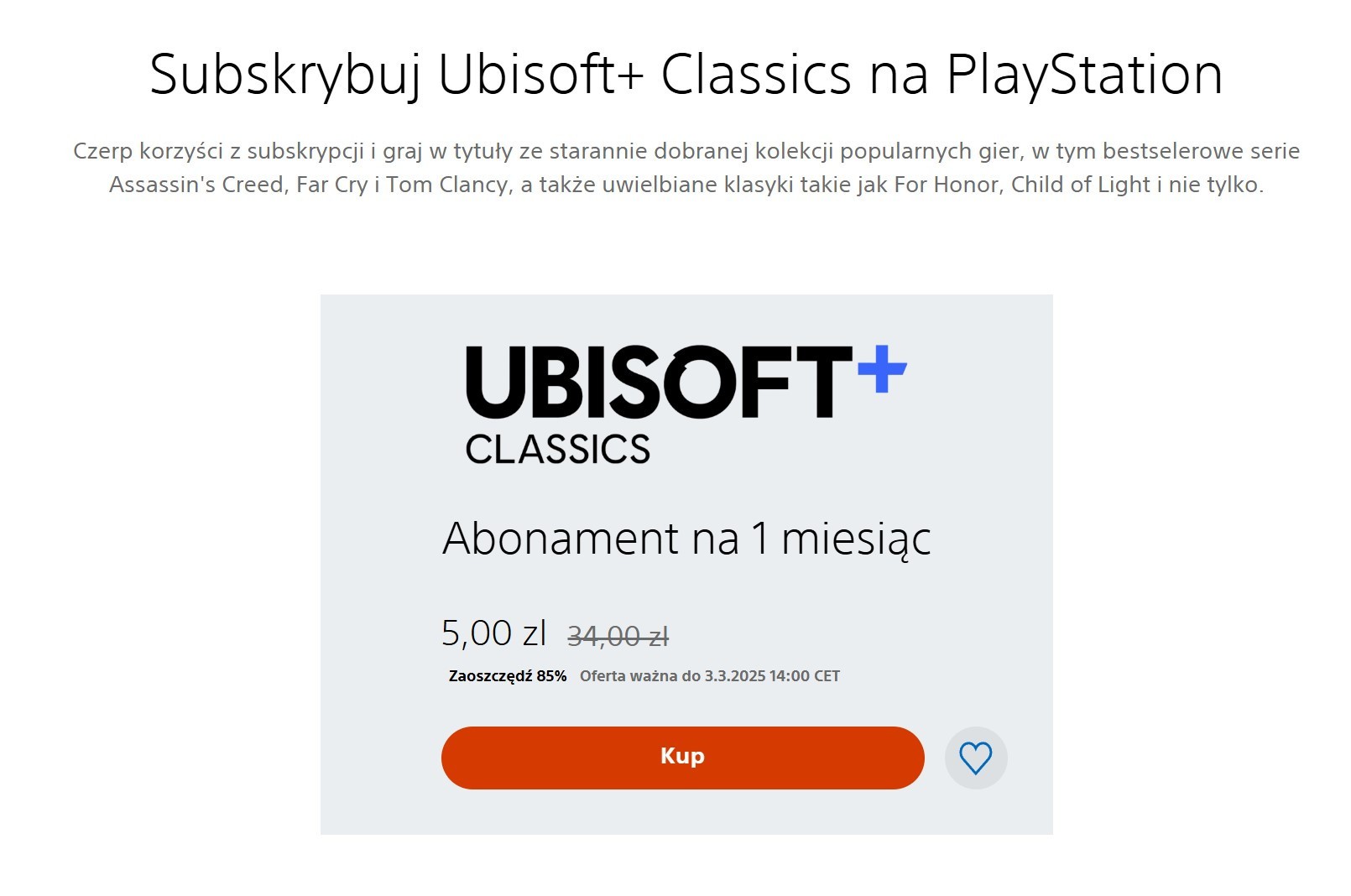
Task: Click the discounted price 5,00 zl
Action: (494, 633)
